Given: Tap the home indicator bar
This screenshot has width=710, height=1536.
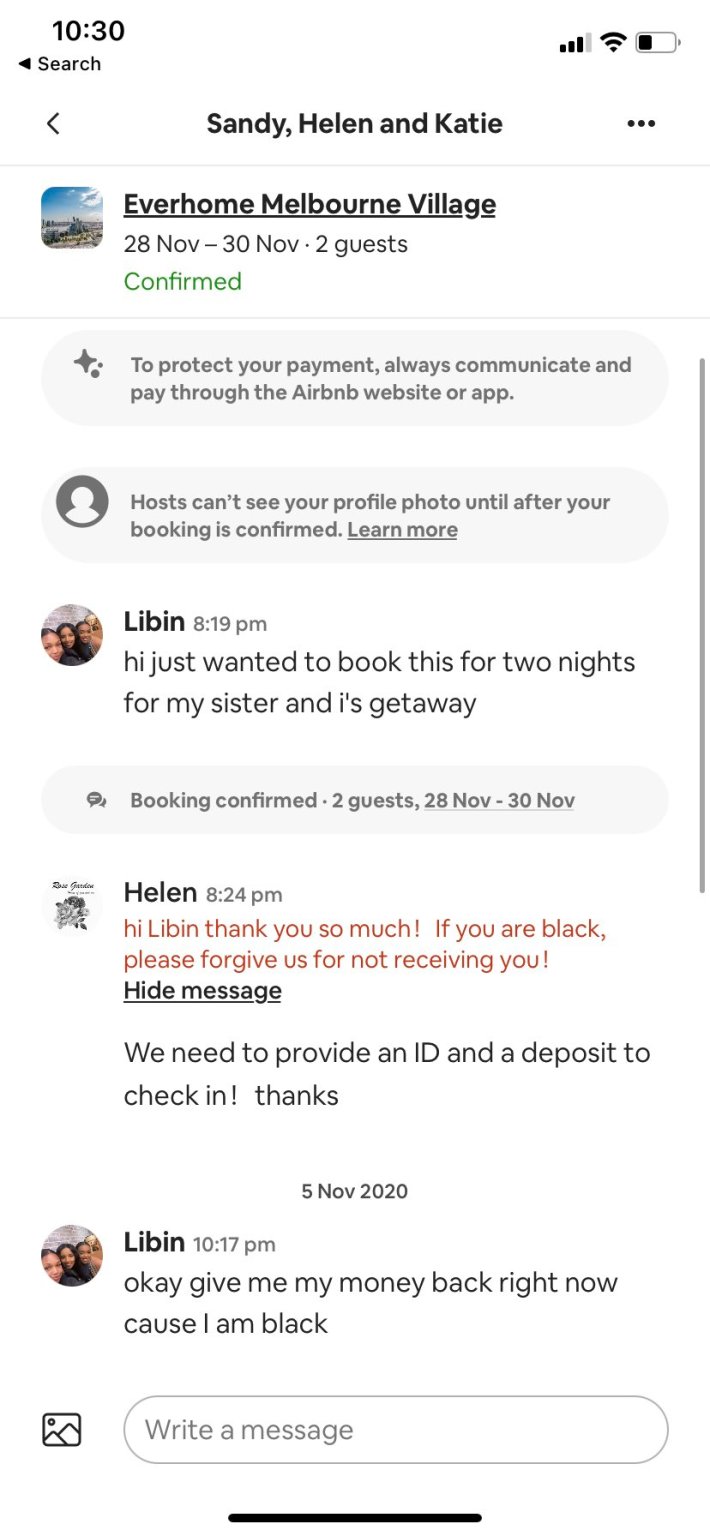Looking at the screenshot, I should 355,1518.
